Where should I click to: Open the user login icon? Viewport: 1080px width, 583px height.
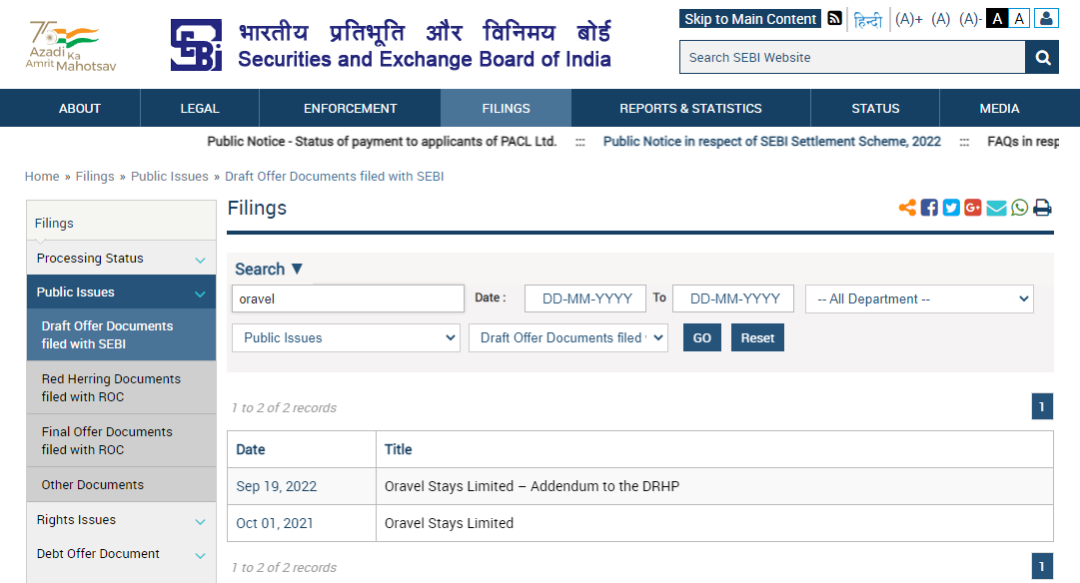(1046, 19)
